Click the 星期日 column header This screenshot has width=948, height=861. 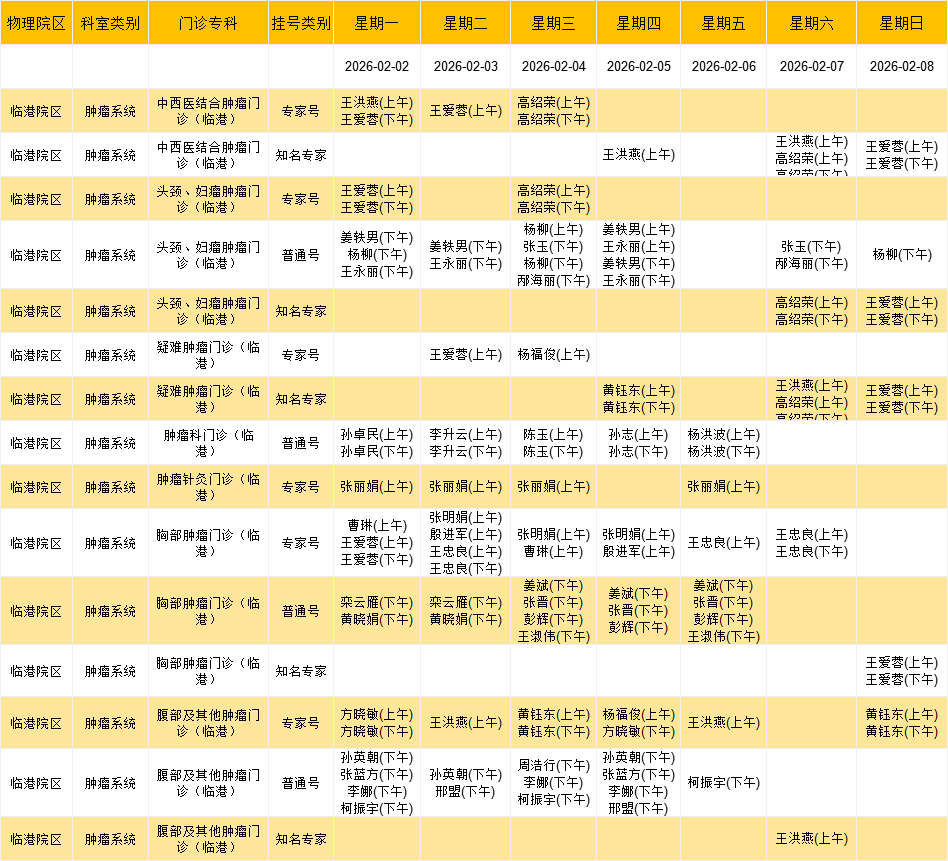pyautogui.click(x=901, y=23)
